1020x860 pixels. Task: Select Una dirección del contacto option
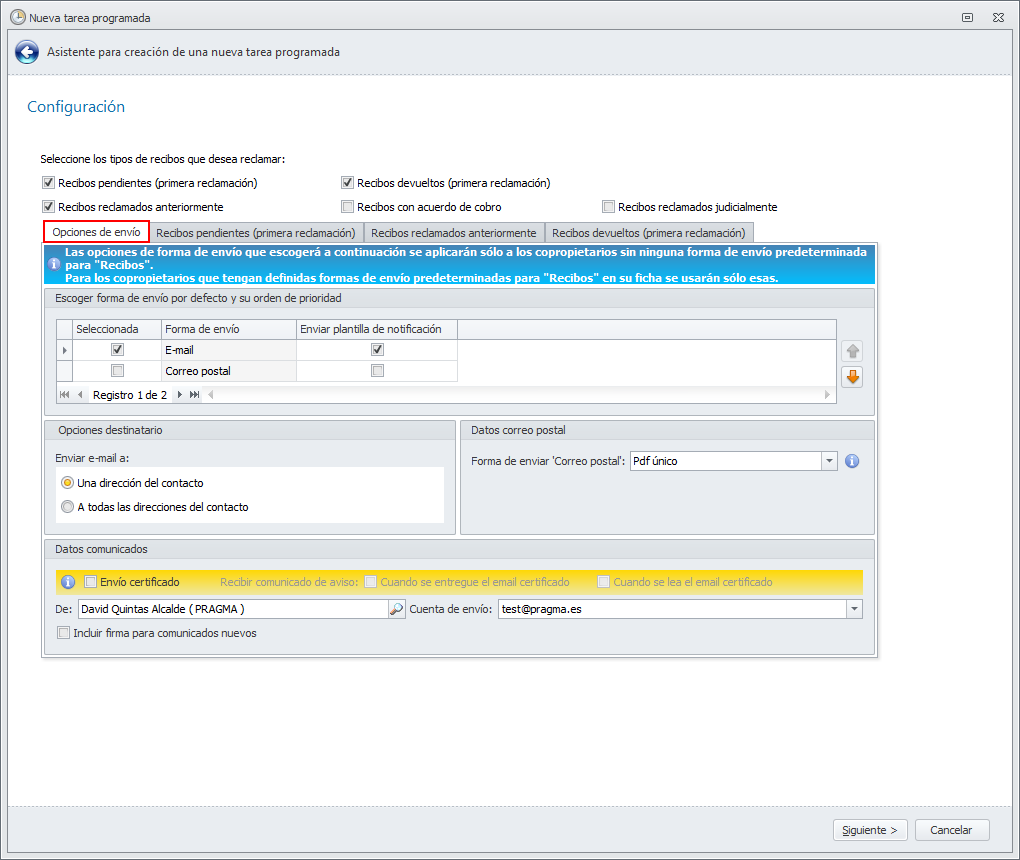[67, 483]
